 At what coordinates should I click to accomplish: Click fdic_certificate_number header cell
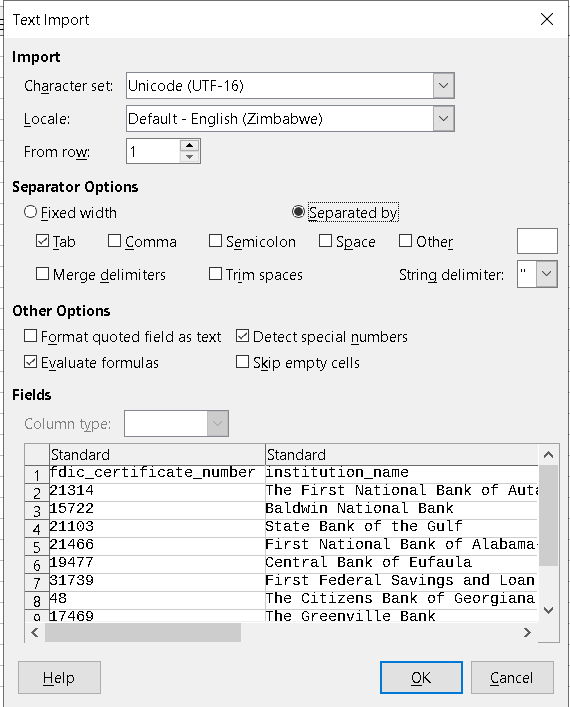coord(157,473)
